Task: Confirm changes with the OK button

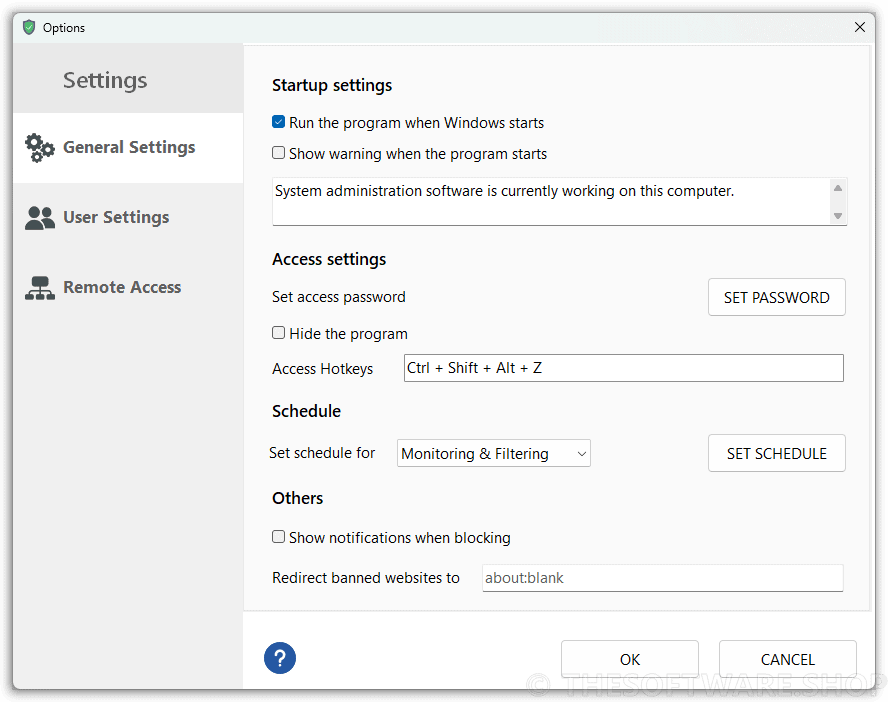Action: tap(630, 659)
